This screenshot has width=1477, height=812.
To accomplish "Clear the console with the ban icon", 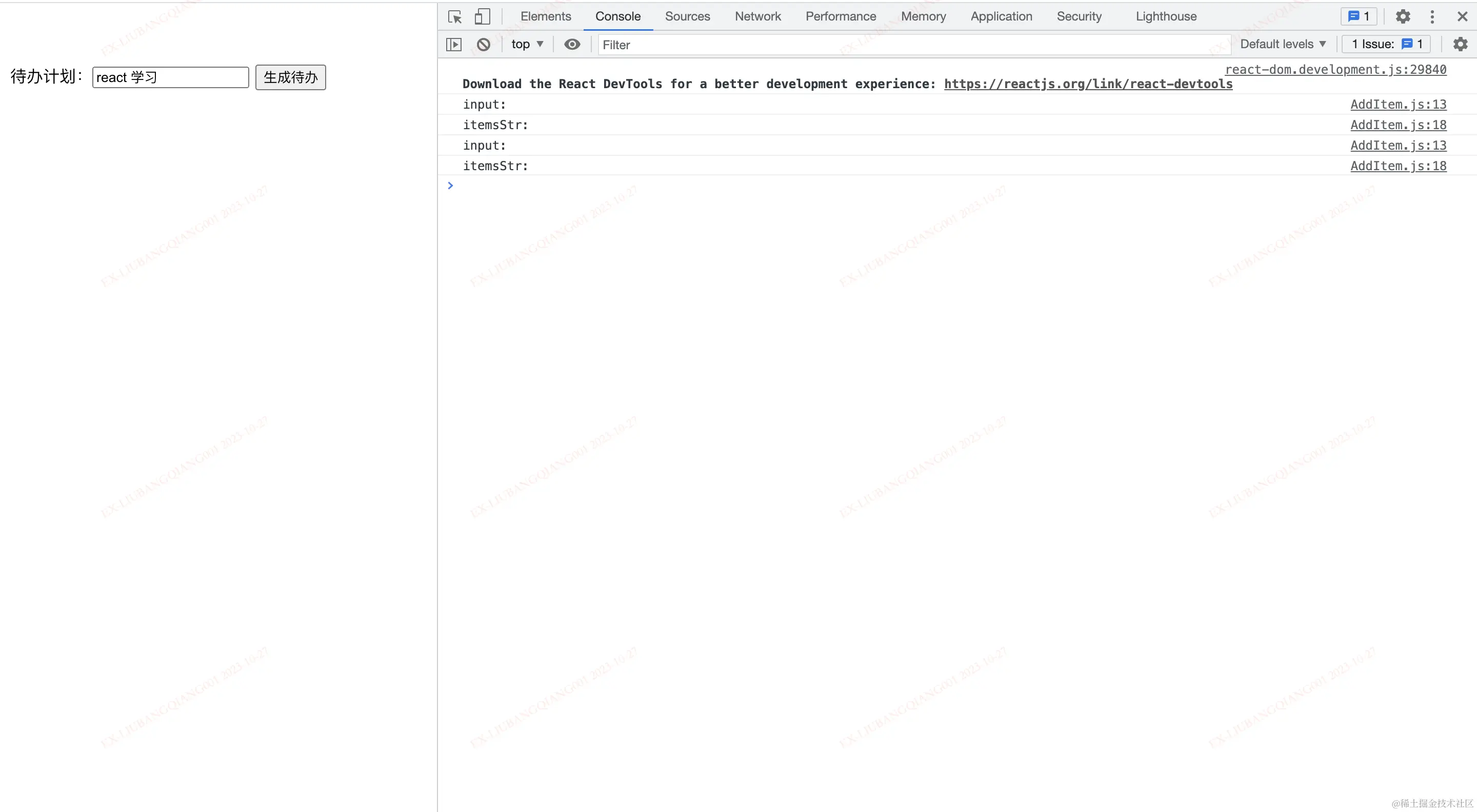I will click(x=483, y=44).
